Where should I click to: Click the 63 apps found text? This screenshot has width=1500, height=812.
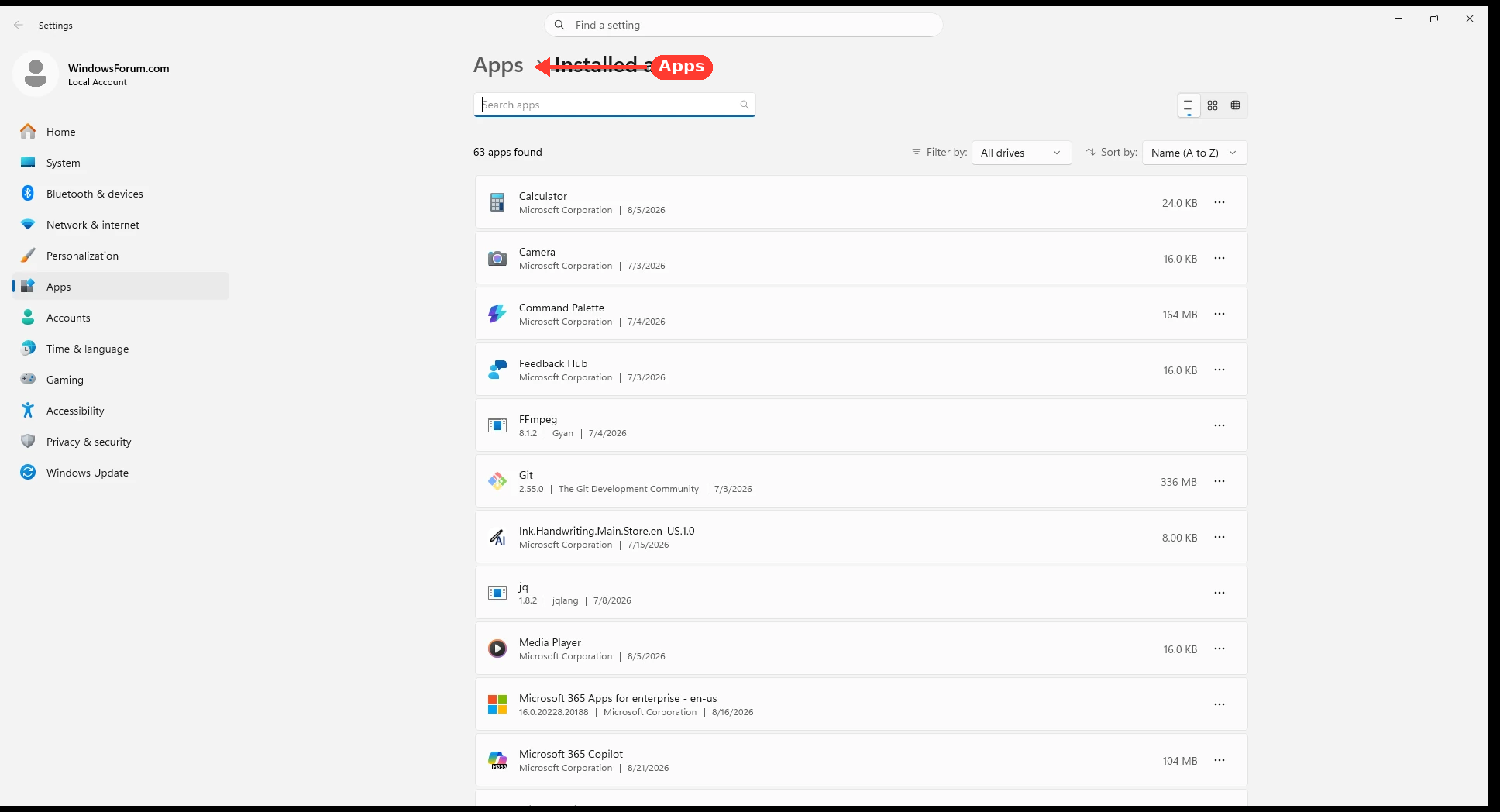[507, 152]
